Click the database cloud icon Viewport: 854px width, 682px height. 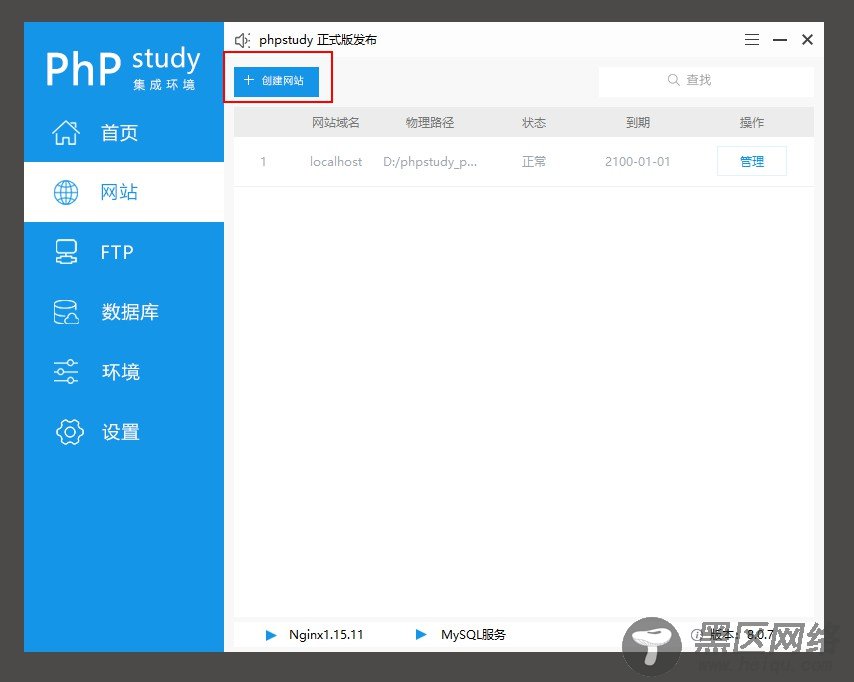point(66,312)
